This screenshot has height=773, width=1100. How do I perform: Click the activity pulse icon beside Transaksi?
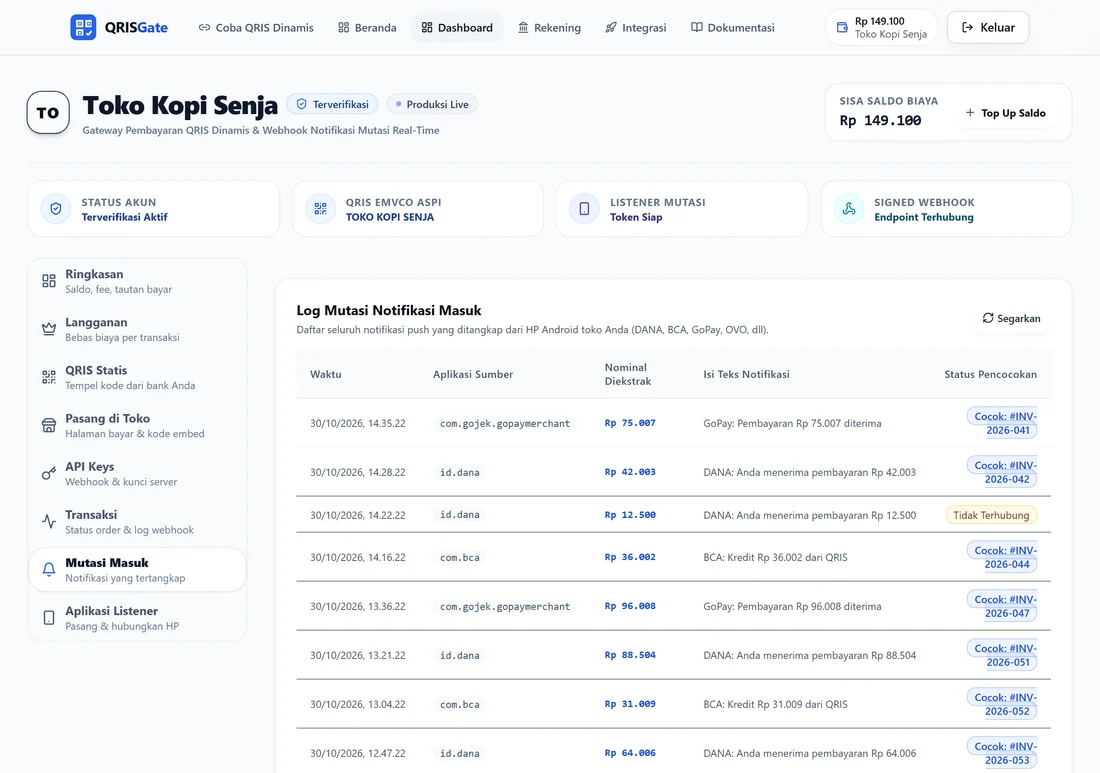pos(48,522)
